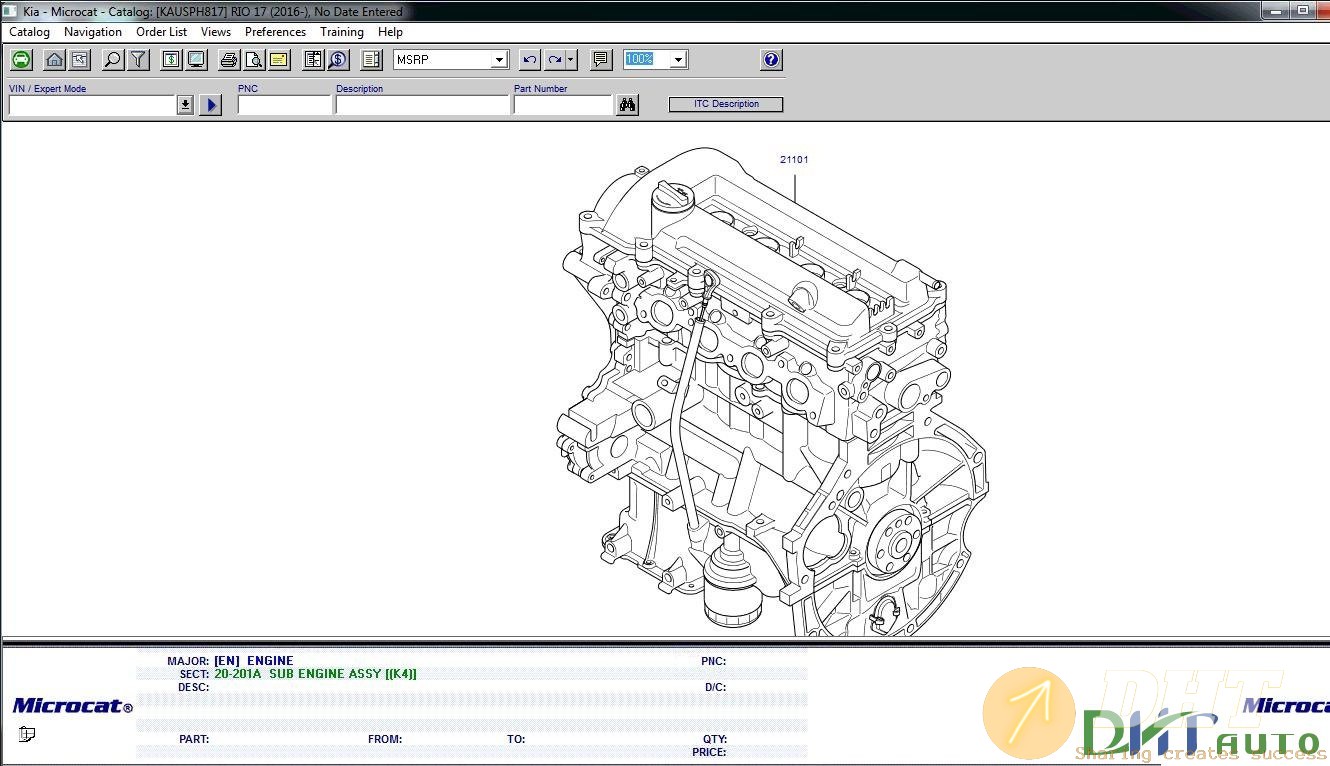The width and height of the screenshot is (1330, 766).
Task: Click the green vehicle selection icon
Action: tap(21, 60)
